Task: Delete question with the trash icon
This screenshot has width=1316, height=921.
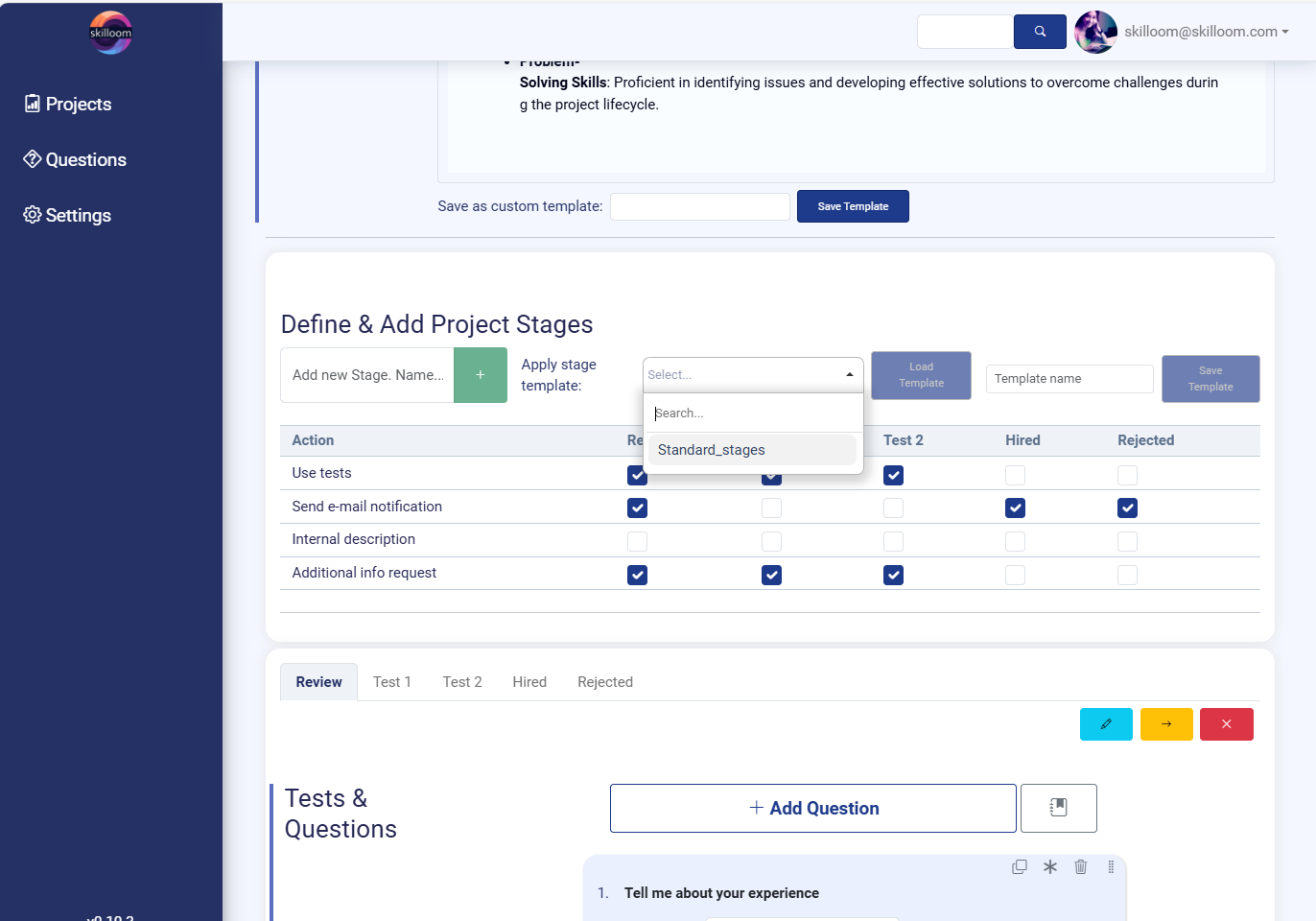Action: 1080,867
